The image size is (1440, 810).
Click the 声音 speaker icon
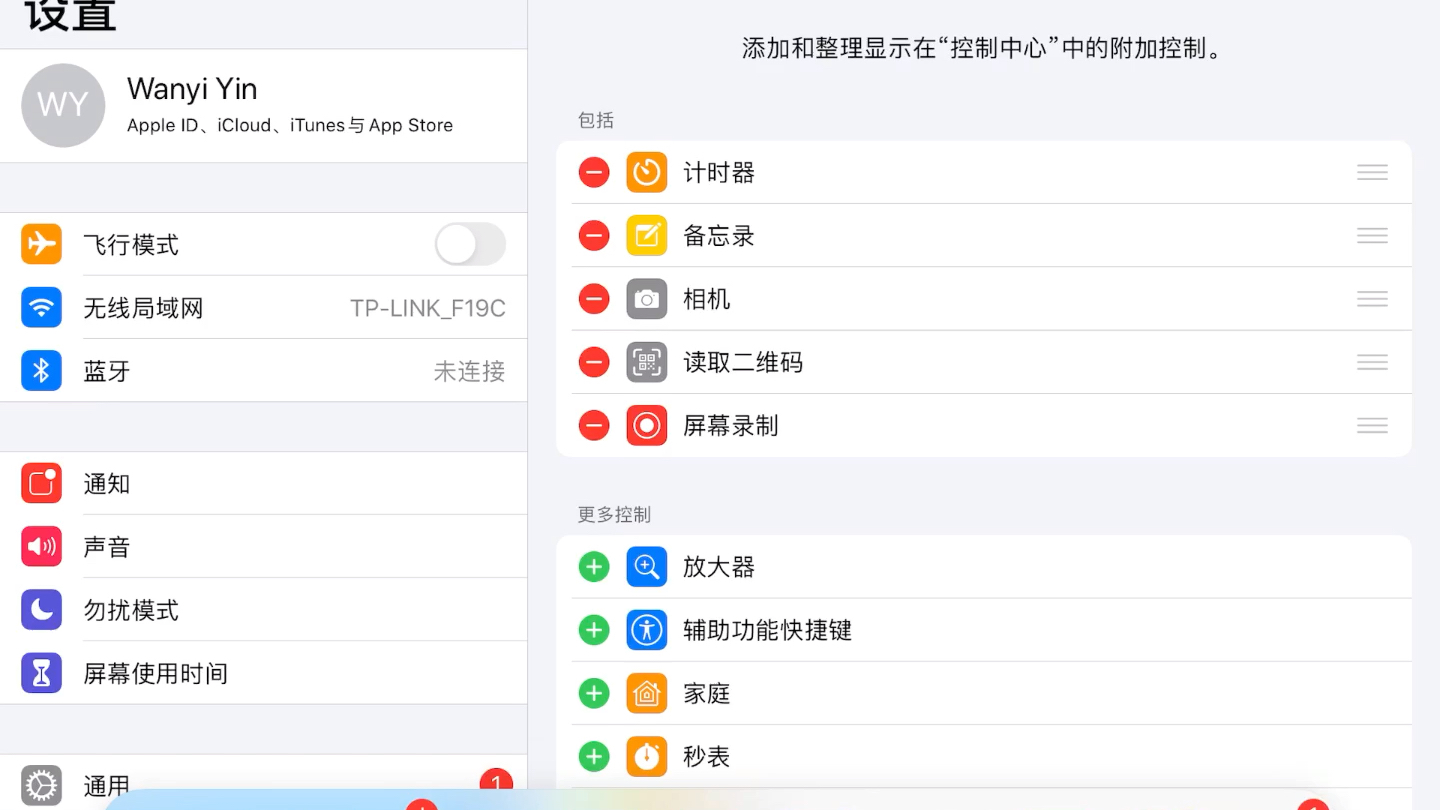point(41,547)
